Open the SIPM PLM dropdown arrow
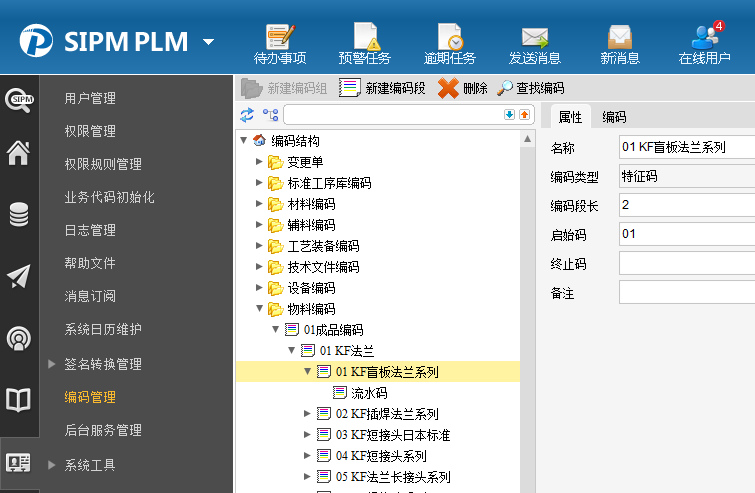The image size is (755, 493). coord(208,42)
